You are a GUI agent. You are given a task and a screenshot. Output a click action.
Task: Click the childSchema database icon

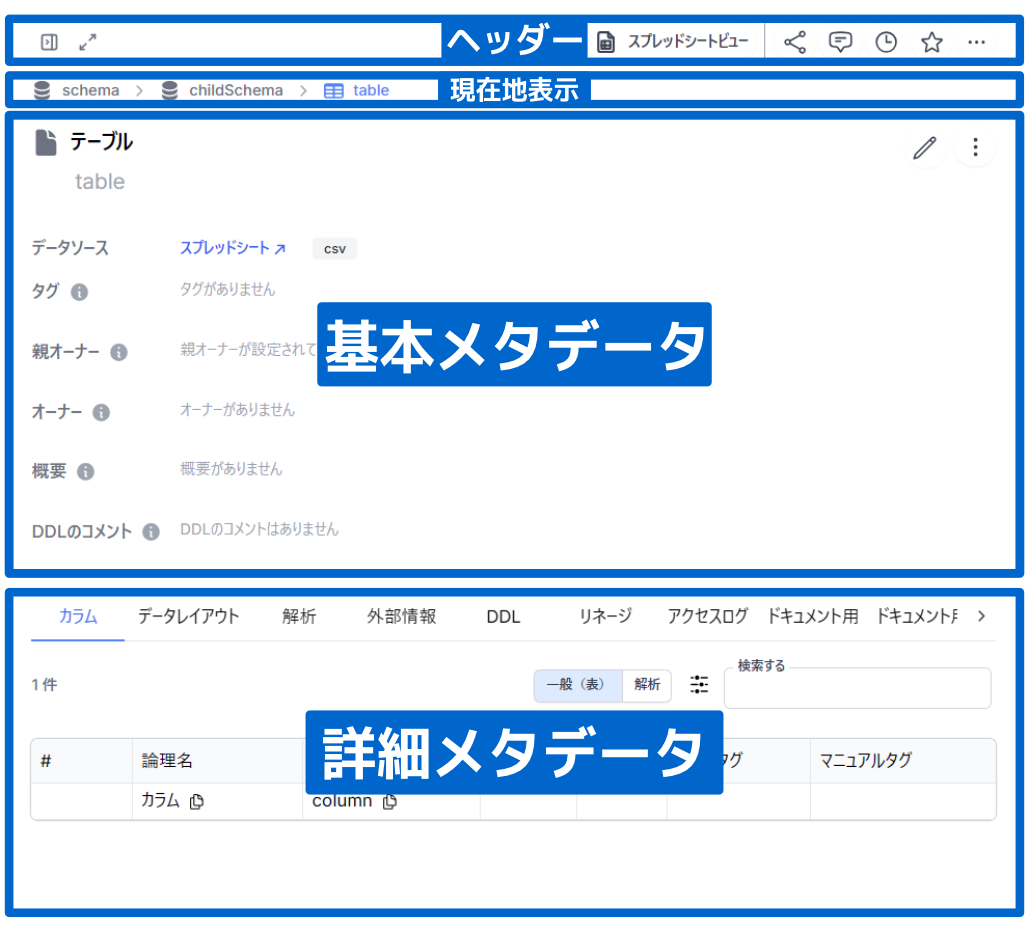pyautogui.click(x=169, y=90)
